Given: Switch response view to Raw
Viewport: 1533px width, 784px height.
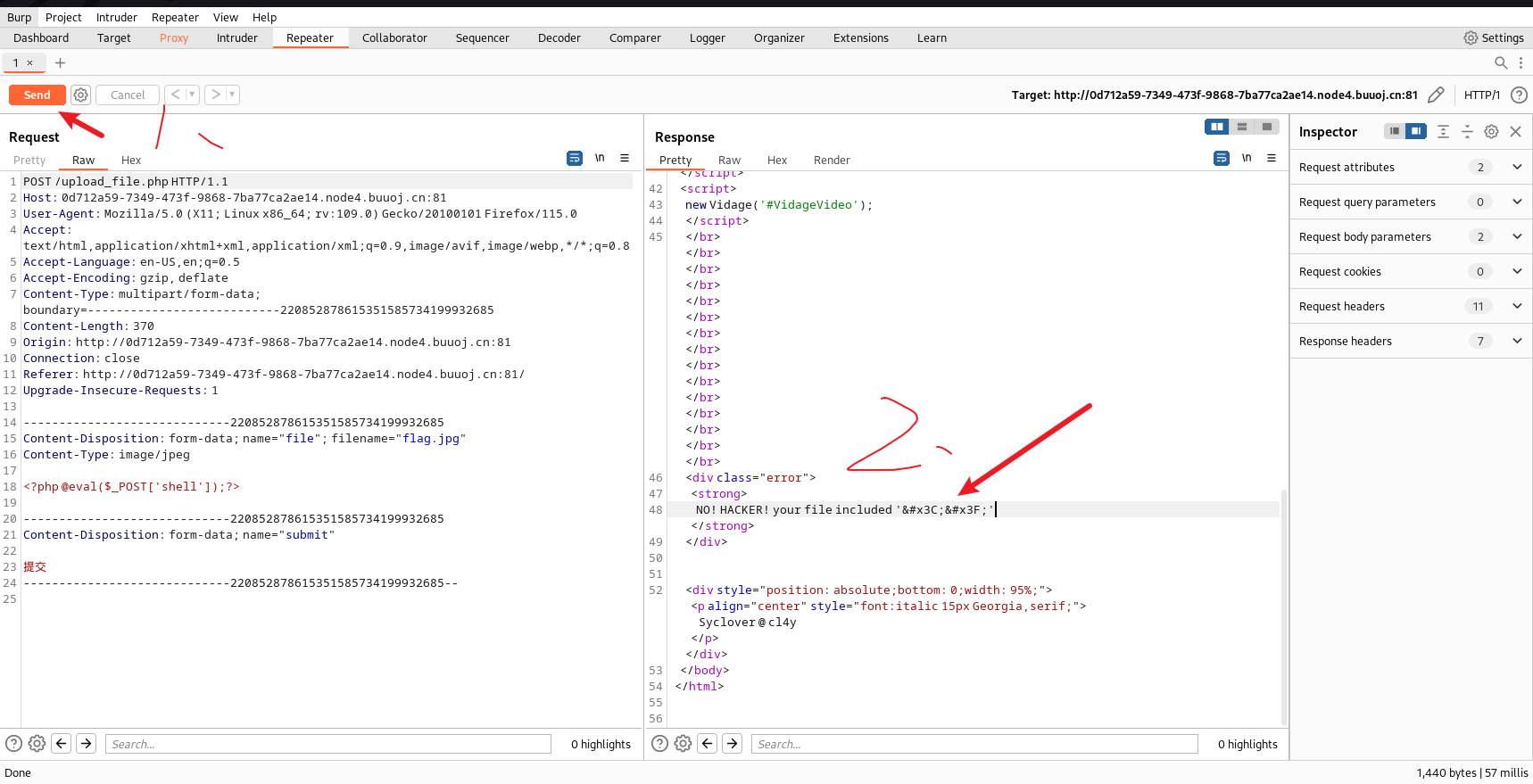Looking at the screenshot, I should tap(729, 160).
